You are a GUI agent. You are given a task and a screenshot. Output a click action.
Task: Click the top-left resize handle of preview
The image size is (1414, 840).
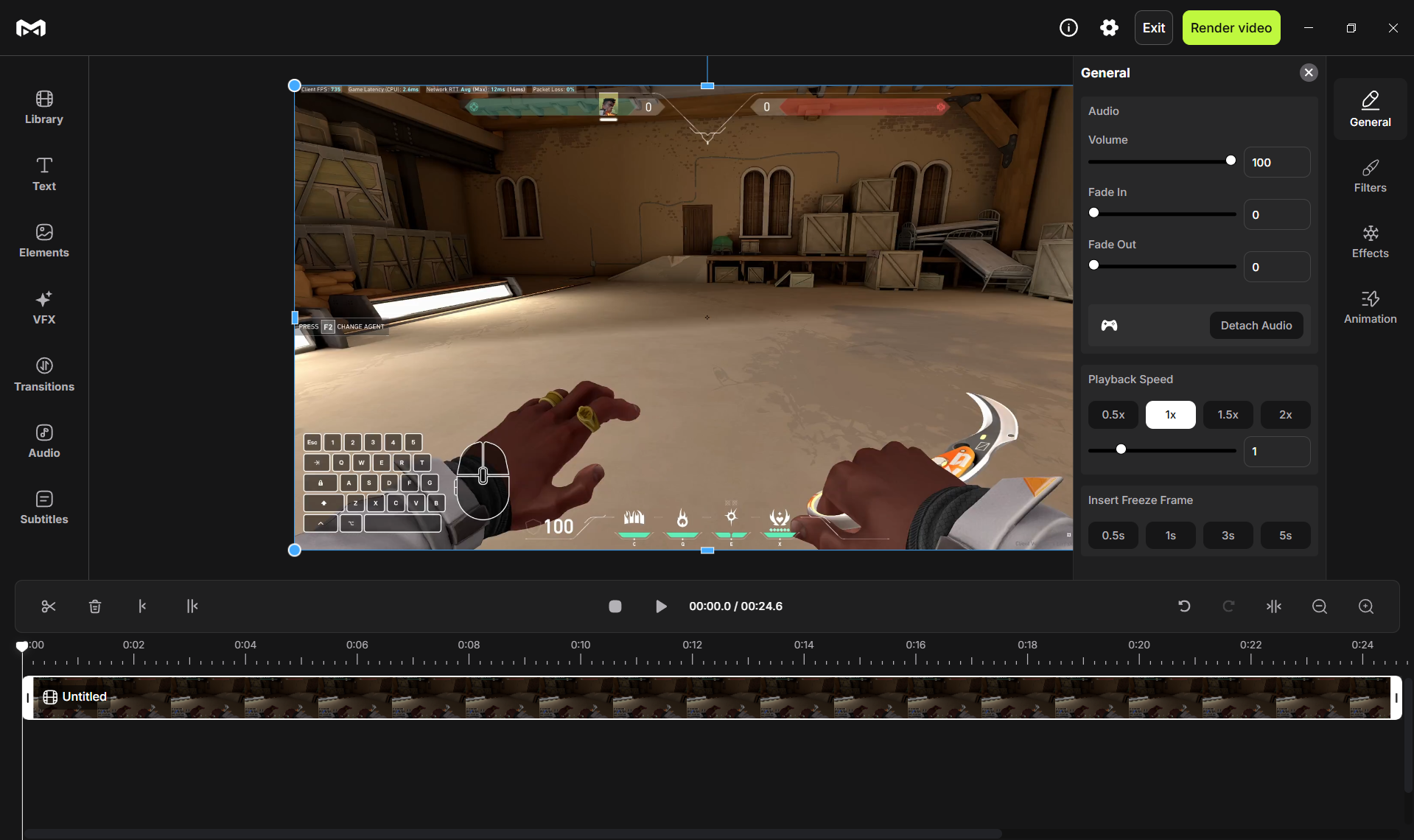(x=294, y=85)
